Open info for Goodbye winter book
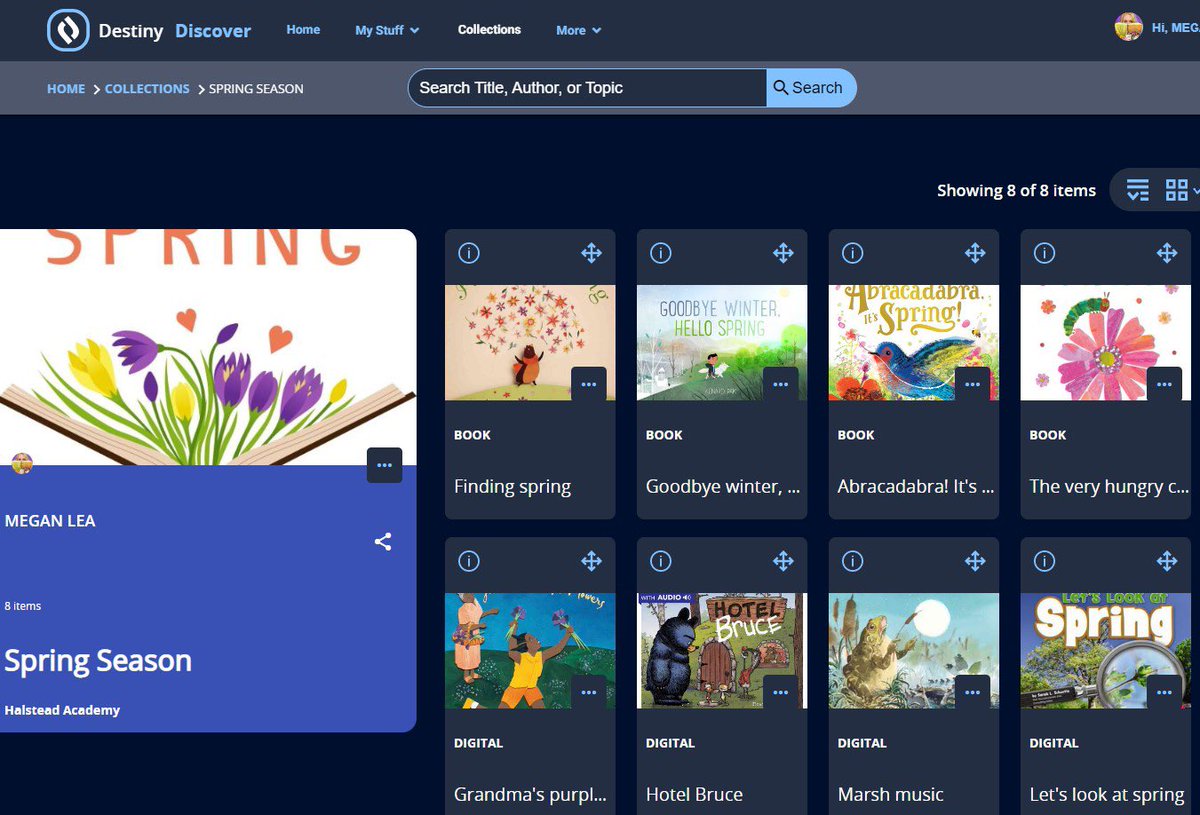This screenshot has width=1200, height=815. 660,253
